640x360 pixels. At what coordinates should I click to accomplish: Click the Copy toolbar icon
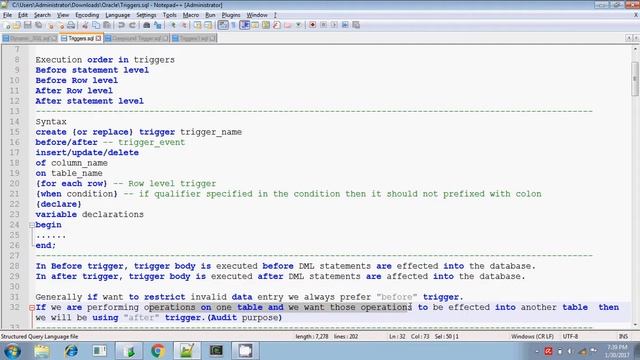coord(96,25)
